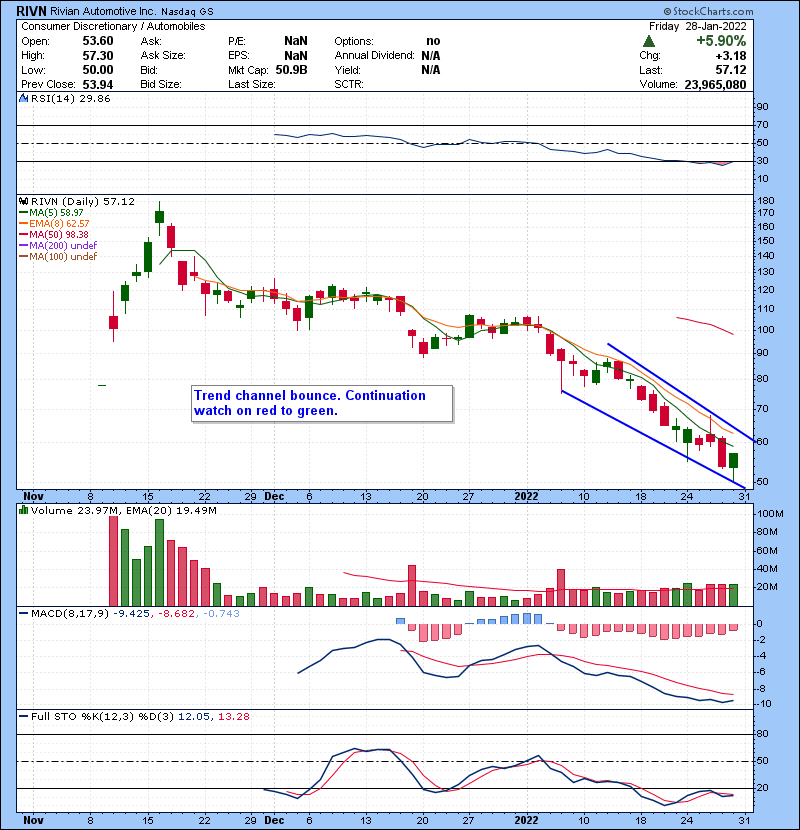Click the SCTR label

[x=349, y=85]
